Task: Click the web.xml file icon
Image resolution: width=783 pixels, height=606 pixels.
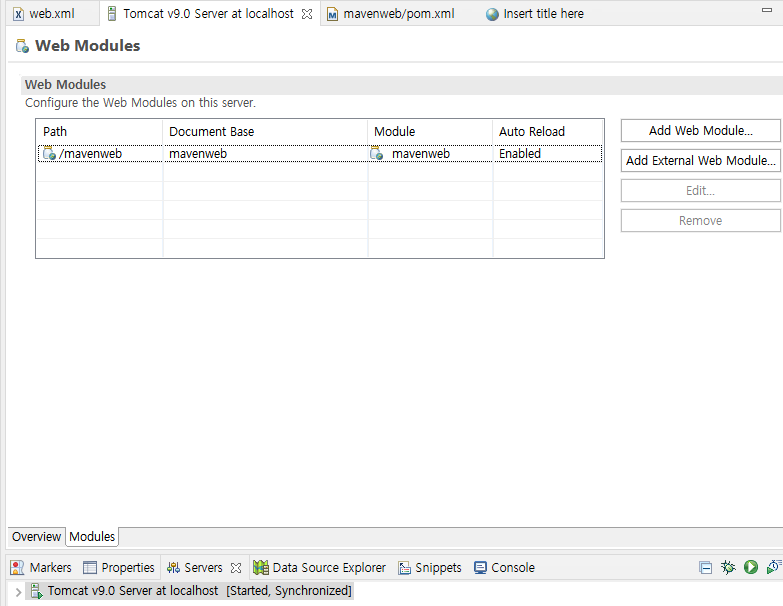Action: point(18,14)
